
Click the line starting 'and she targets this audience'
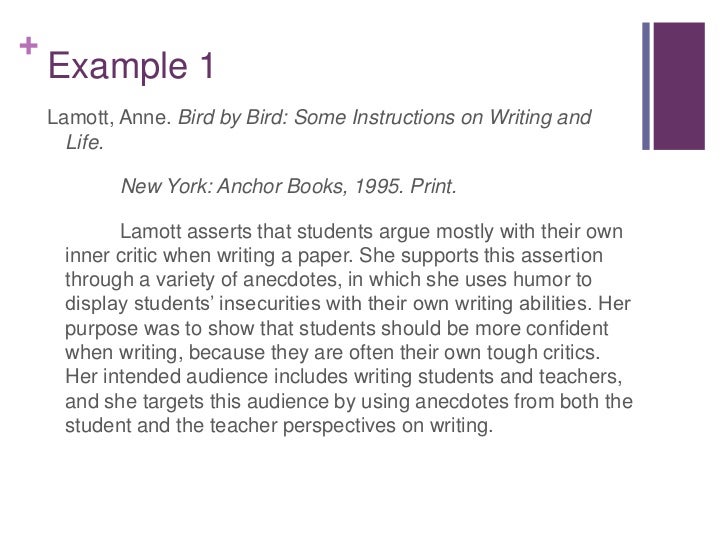pyautogui.click(x=349, y=401)
